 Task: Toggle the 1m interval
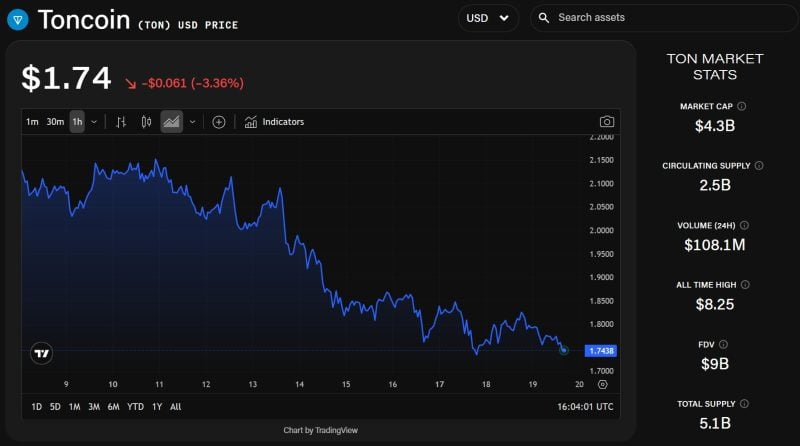tap(32, 122)
